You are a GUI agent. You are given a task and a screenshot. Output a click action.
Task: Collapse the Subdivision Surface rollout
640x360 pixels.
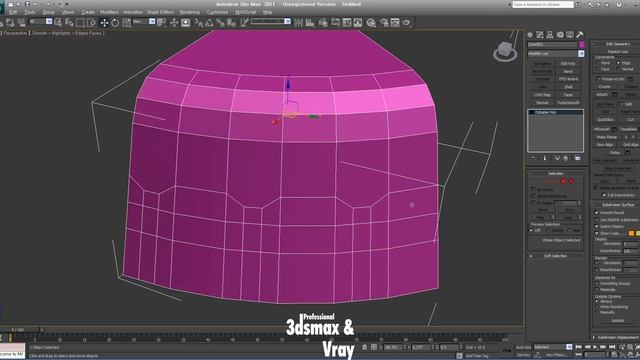(616, 204)
